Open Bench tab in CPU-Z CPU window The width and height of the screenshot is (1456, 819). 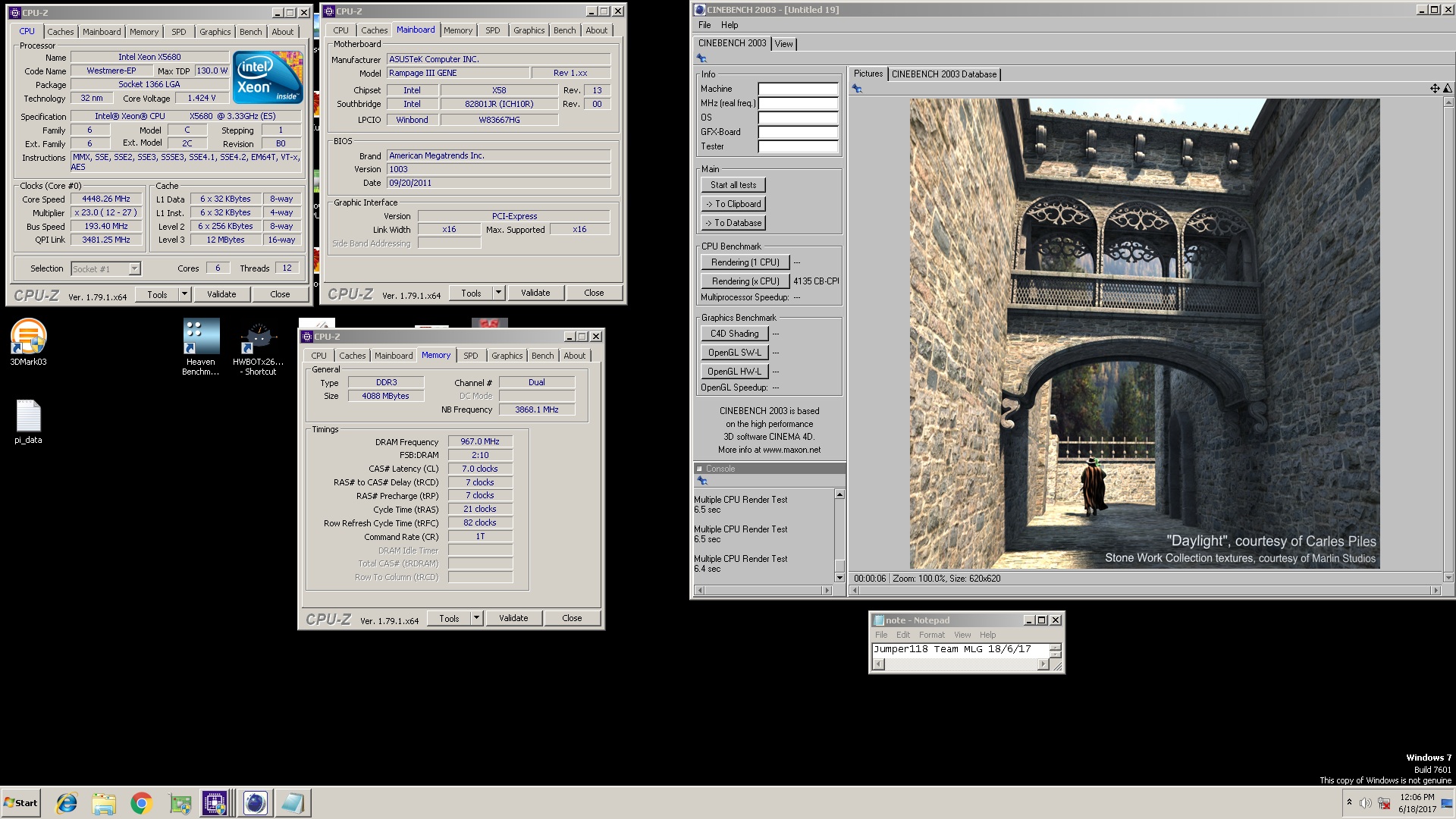point(250,32)
